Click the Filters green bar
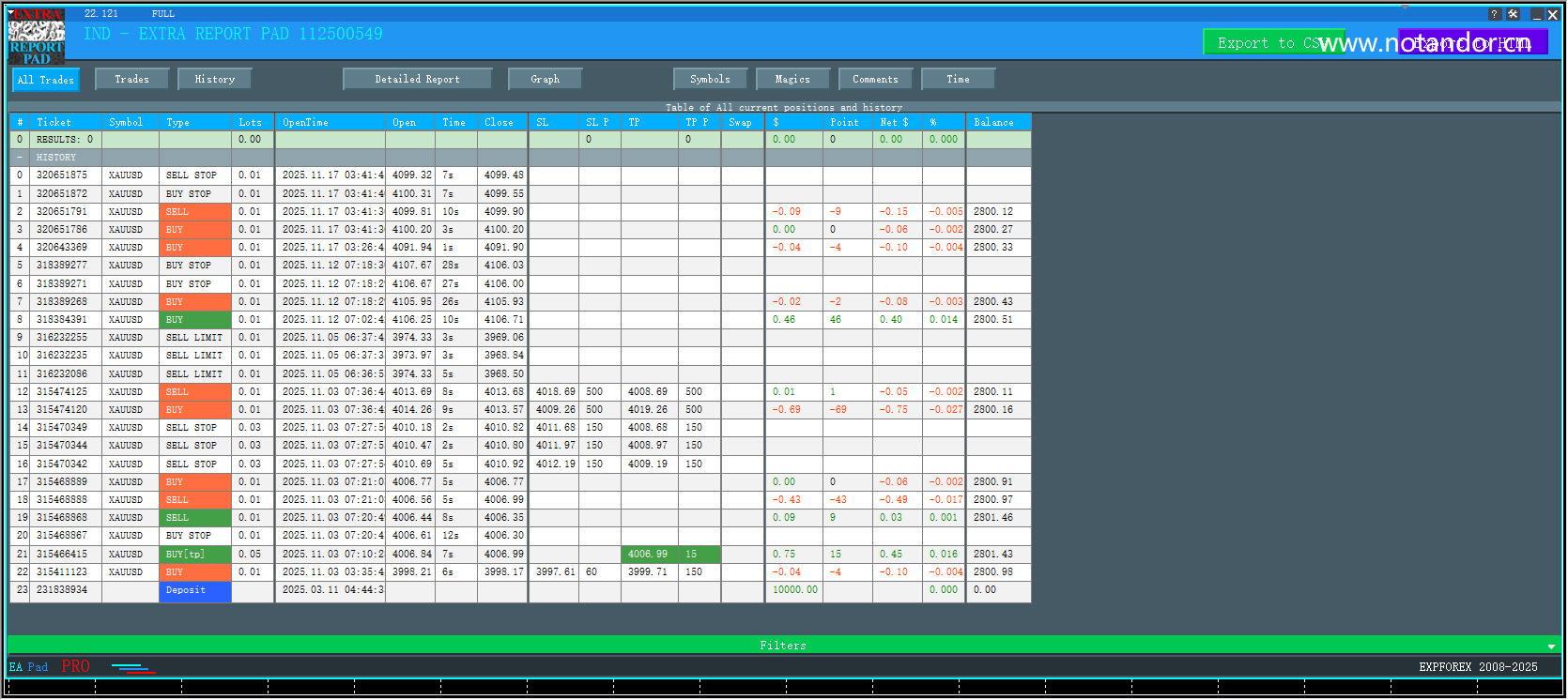1568x700 pixels. [783, 646]
